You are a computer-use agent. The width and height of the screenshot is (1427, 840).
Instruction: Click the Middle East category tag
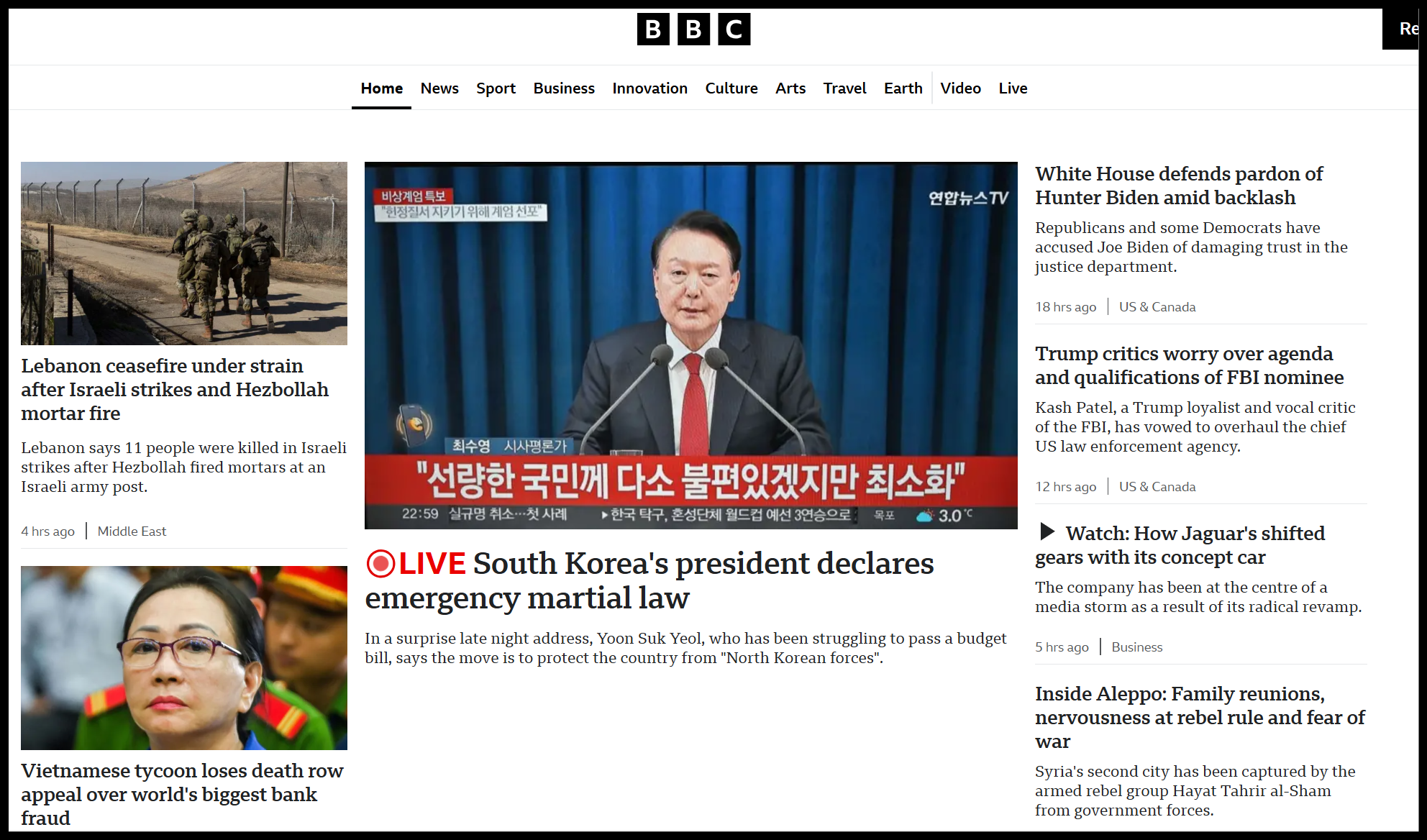tap(132, 531)
